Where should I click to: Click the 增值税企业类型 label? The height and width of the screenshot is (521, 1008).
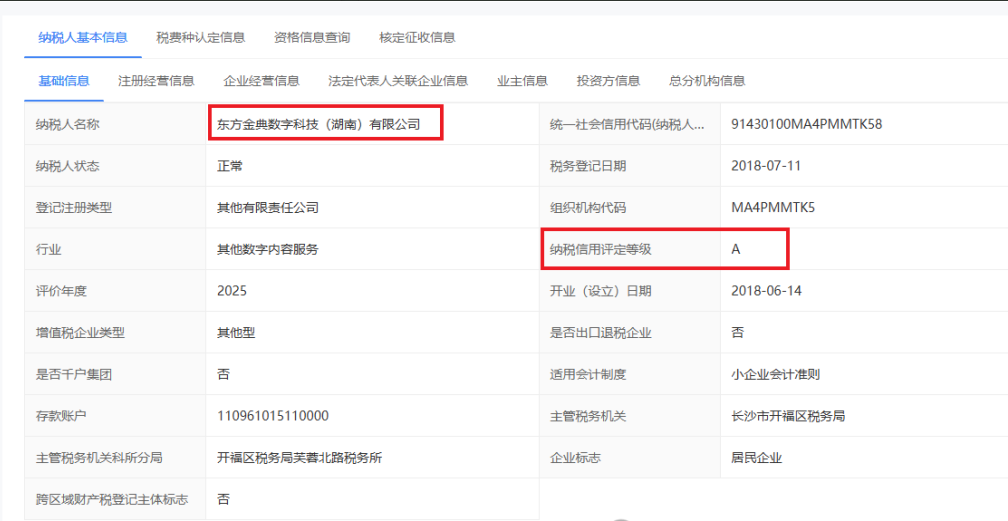click(x=80, y=333)
